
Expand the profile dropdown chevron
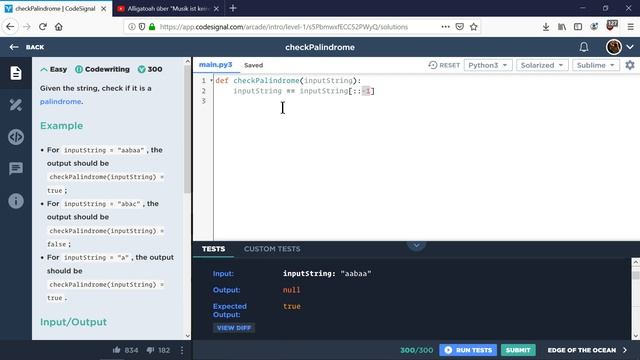[630, 47]
